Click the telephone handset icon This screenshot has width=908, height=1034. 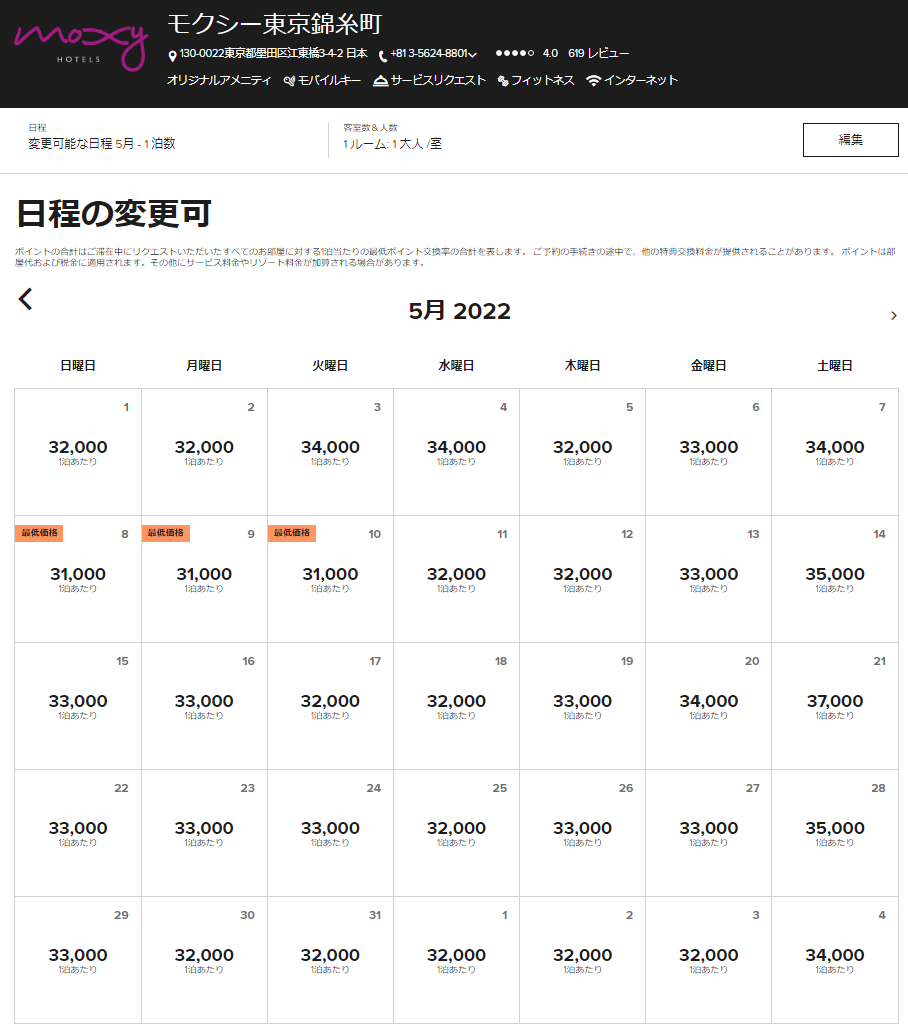(383, 55)
